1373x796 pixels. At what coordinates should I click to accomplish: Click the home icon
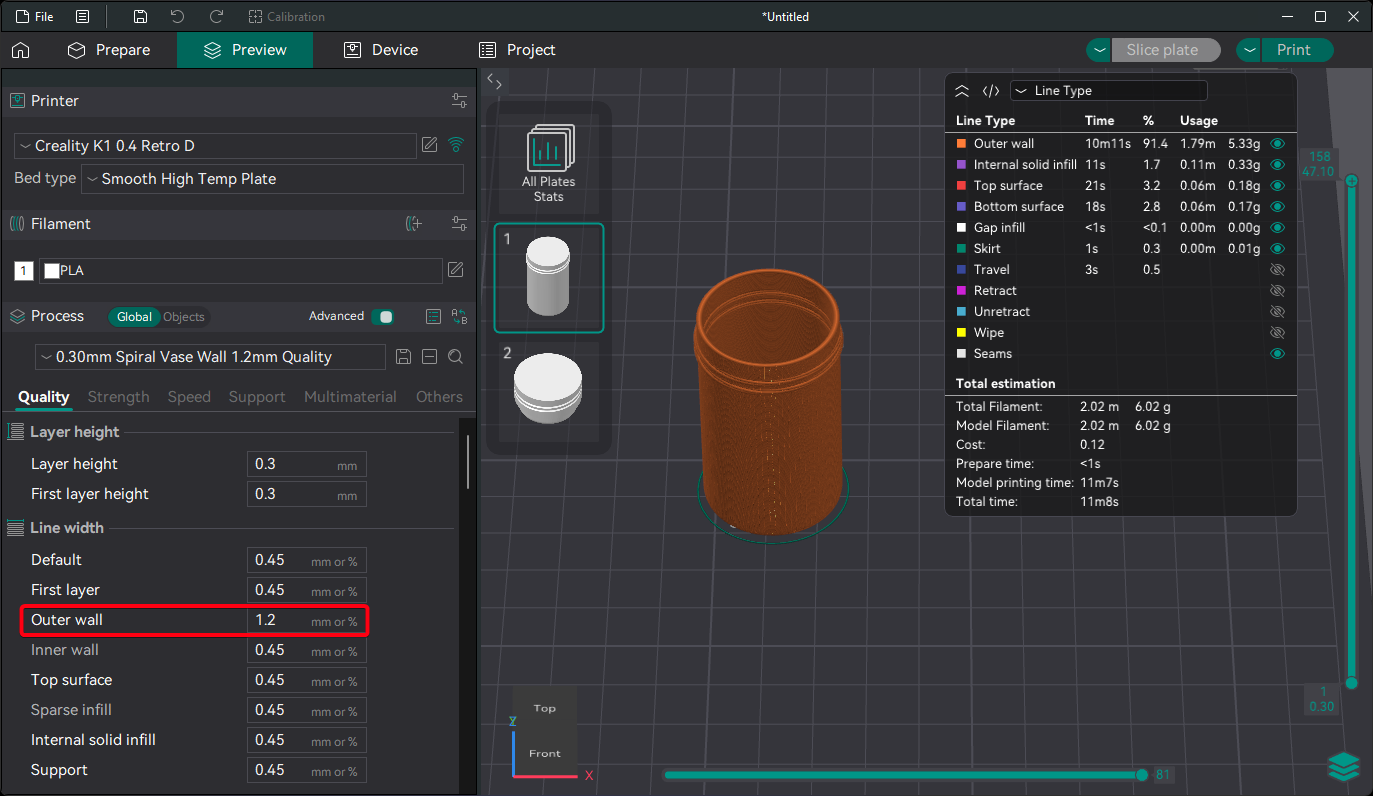click(x=20, y=50)
